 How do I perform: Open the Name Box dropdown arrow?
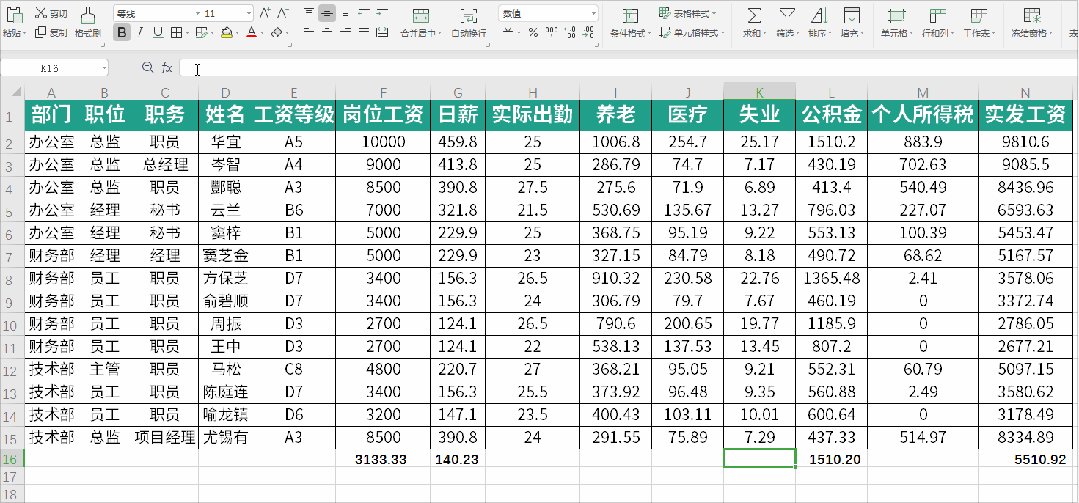(105, 67)
